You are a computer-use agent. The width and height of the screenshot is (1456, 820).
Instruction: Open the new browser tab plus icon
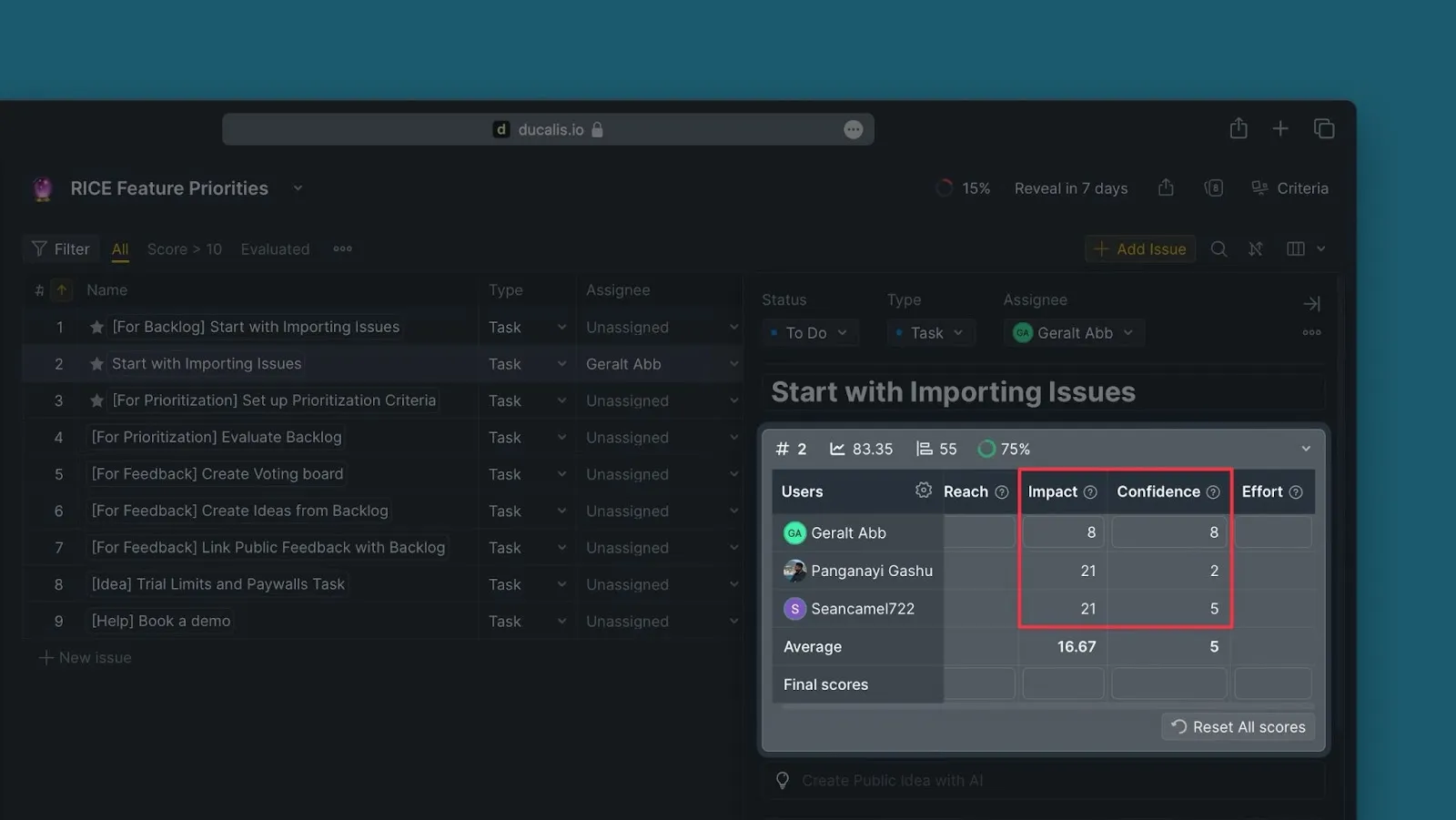[1280, 129]
